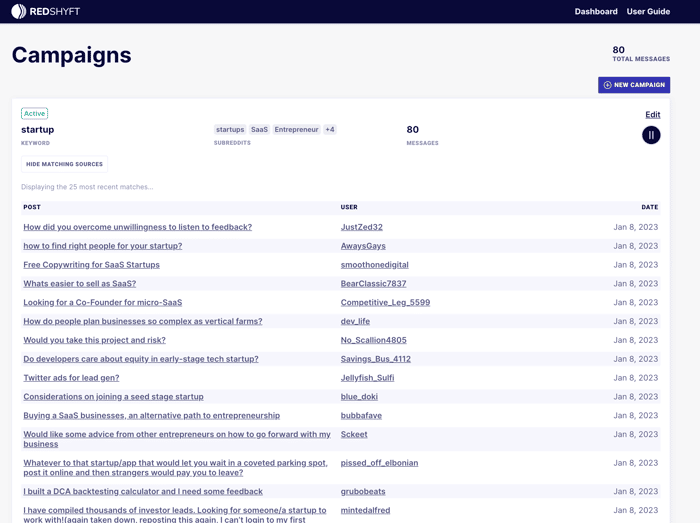The width and height of the screenshot is (700, 523).
Task: Pause the startup campaign
Action: [x=651, y=135]
